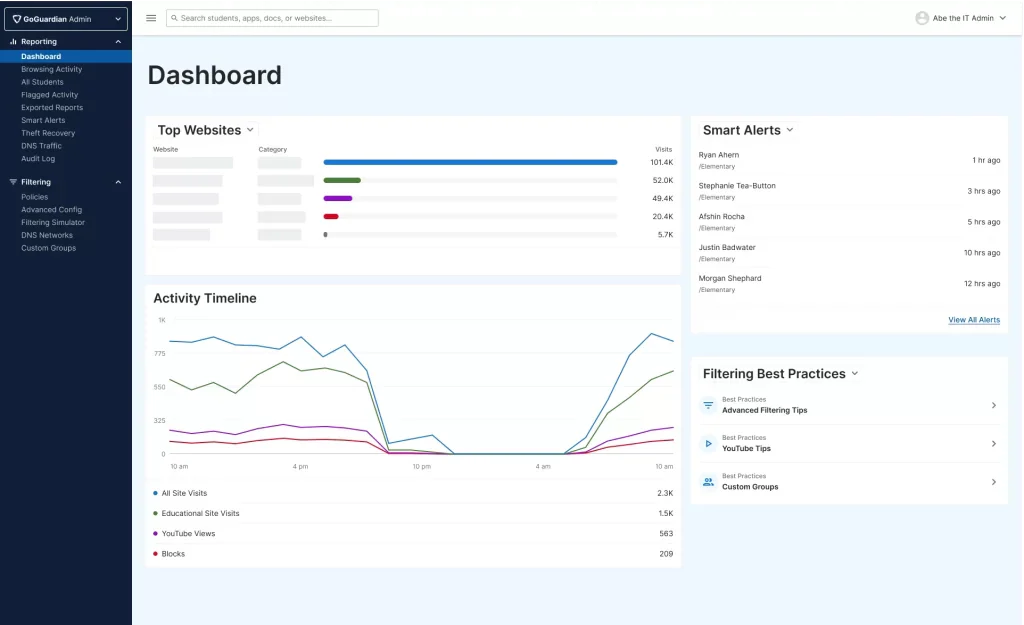Image resolution: width=1024 pixels, height=625 pixels.
Task: Click the View All Alerts link
Action: point(974,320)
